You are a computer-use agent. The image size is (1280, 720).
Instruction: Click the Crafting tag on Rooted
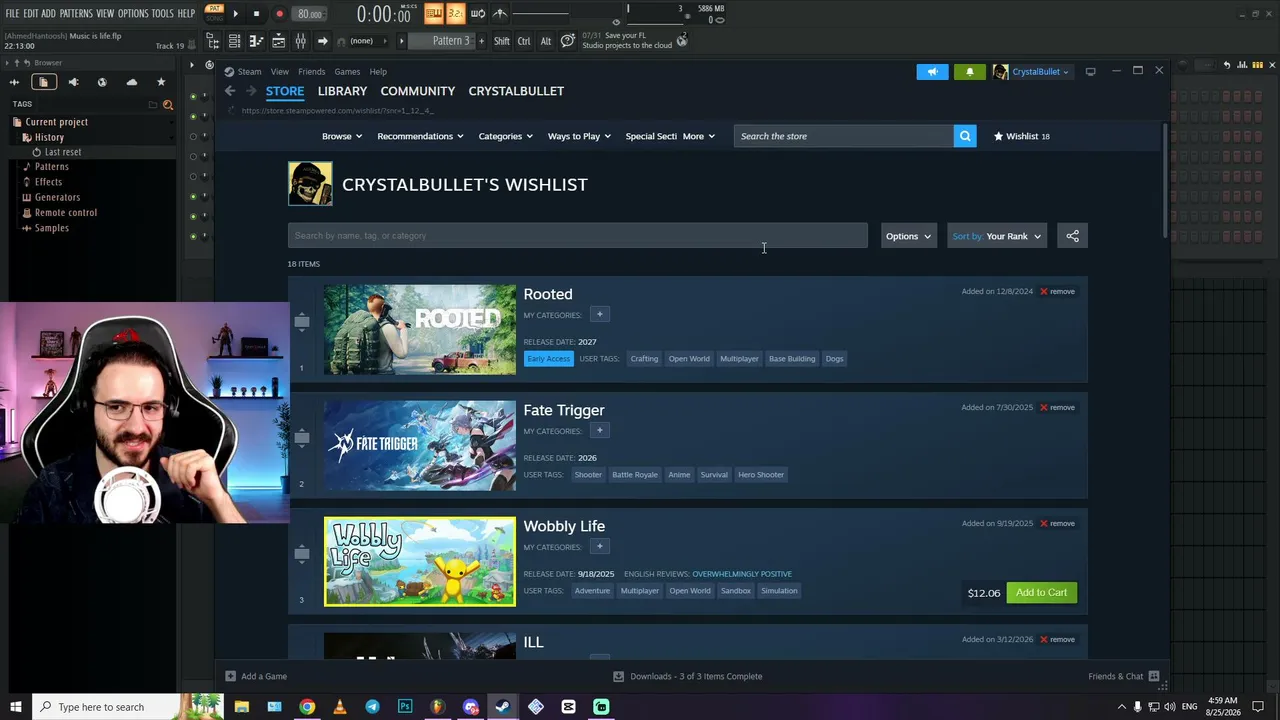(644, 359)
